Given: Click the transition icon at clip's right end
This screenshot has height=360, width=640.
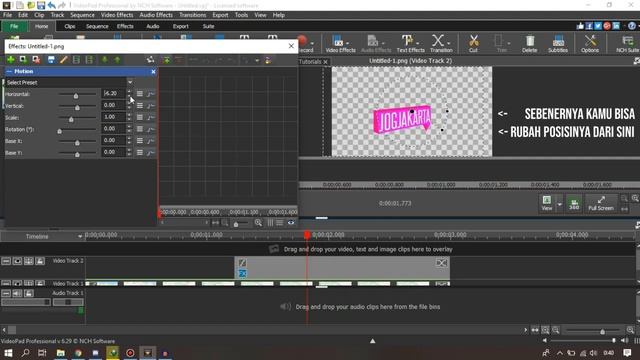Looking at the screenshot, I should point(441,263).
